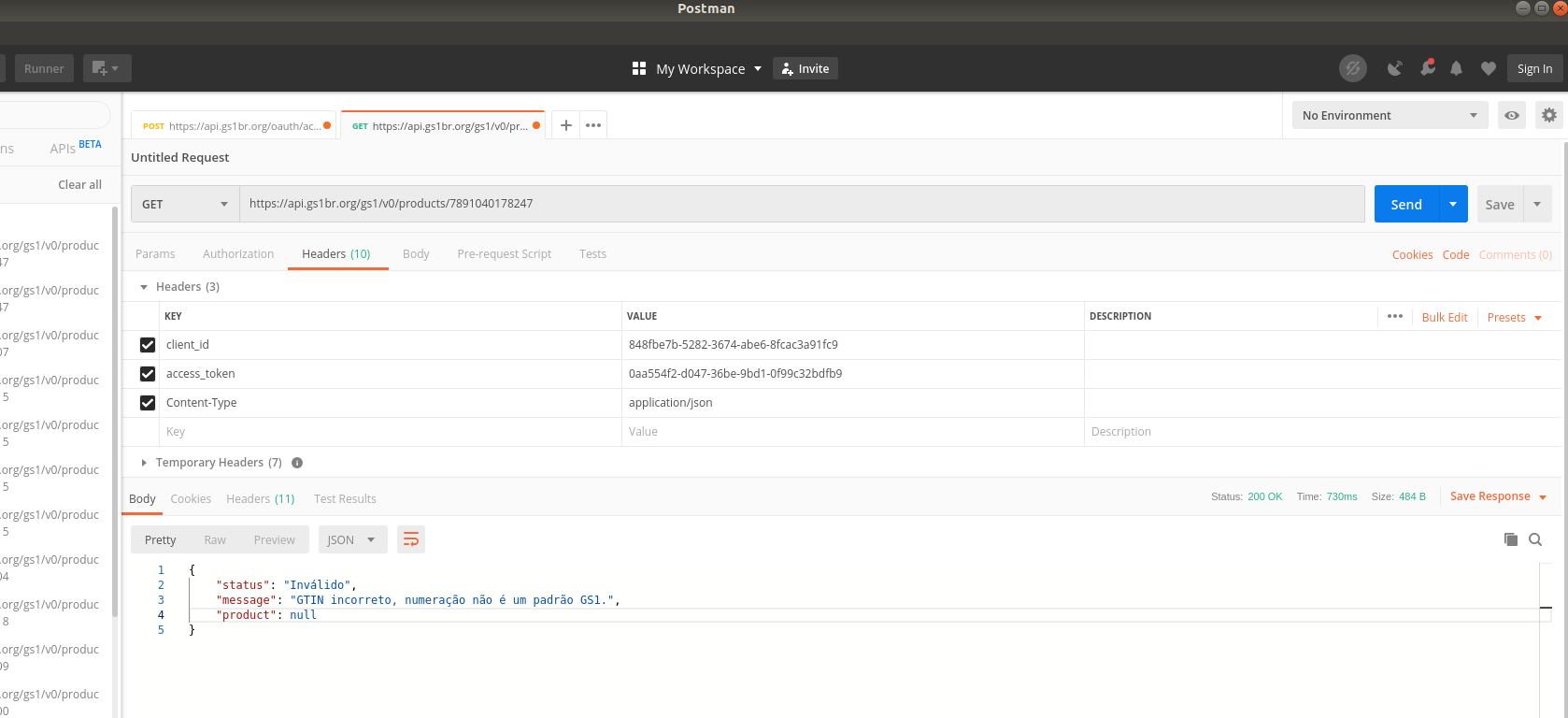Switch to the Authorization tab
This screenshot has width=1568, height=718.
click(238, 254)
